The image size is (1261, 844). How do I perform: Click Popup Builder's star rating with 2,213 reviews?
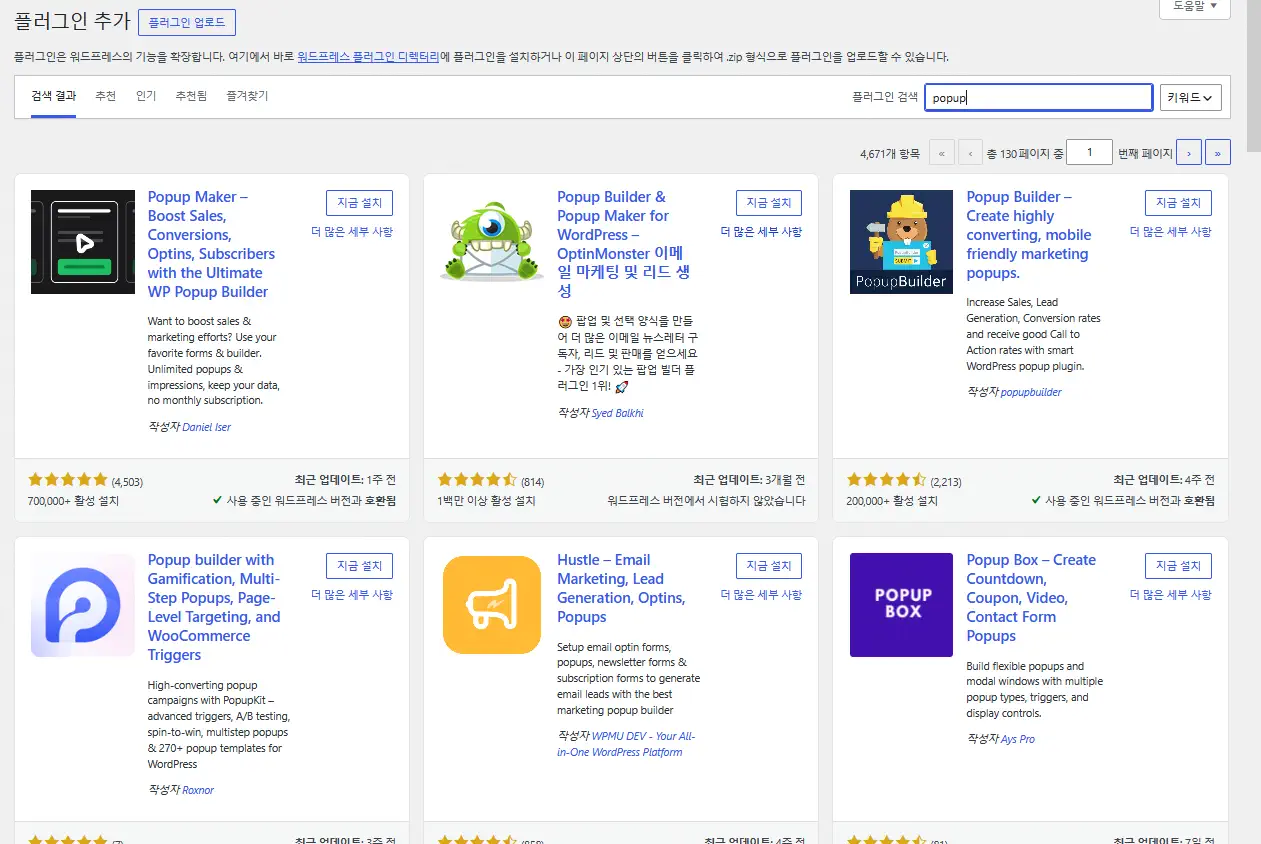pyautogui.click(x=886, y=480)
